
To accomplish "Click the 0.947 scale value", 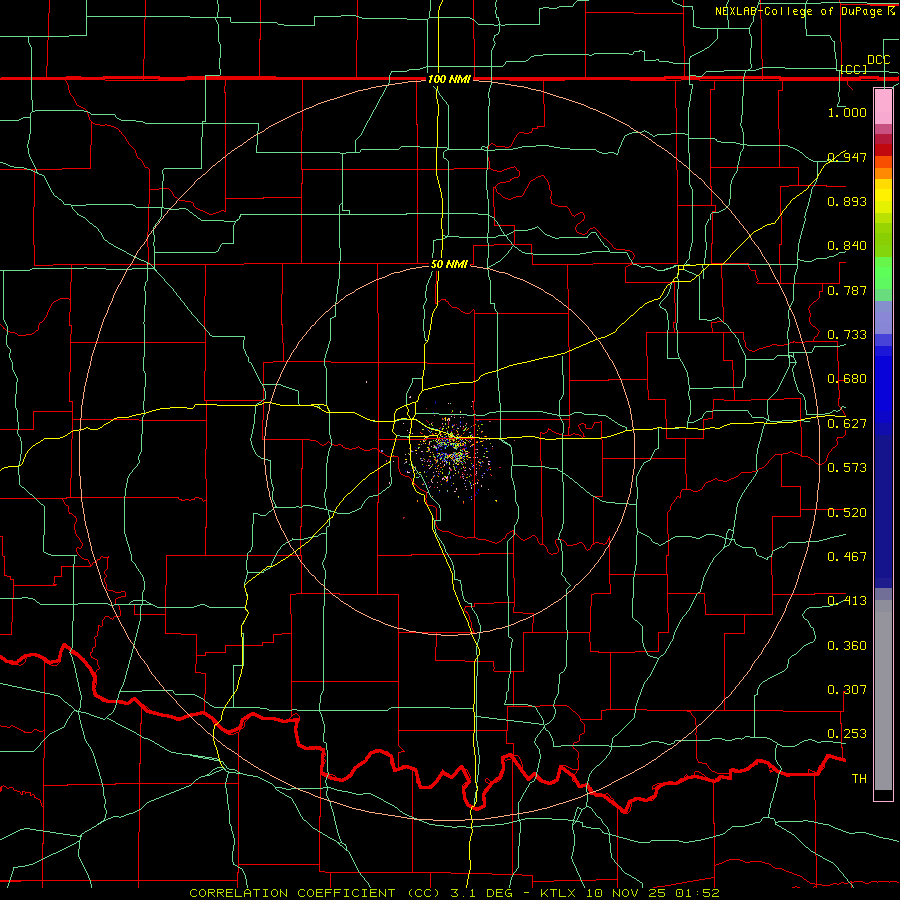I will coord(847,157).
